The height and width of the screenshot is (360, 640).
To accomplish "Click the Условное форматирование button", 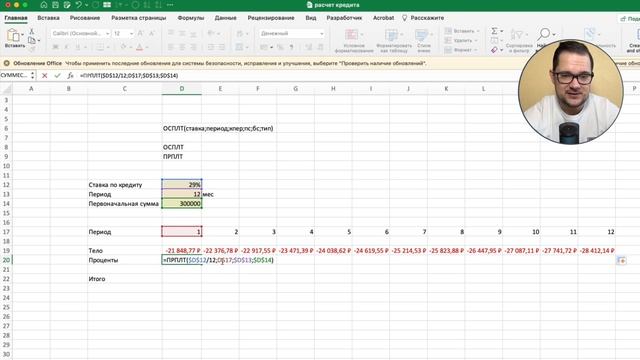I will point(354,41).
